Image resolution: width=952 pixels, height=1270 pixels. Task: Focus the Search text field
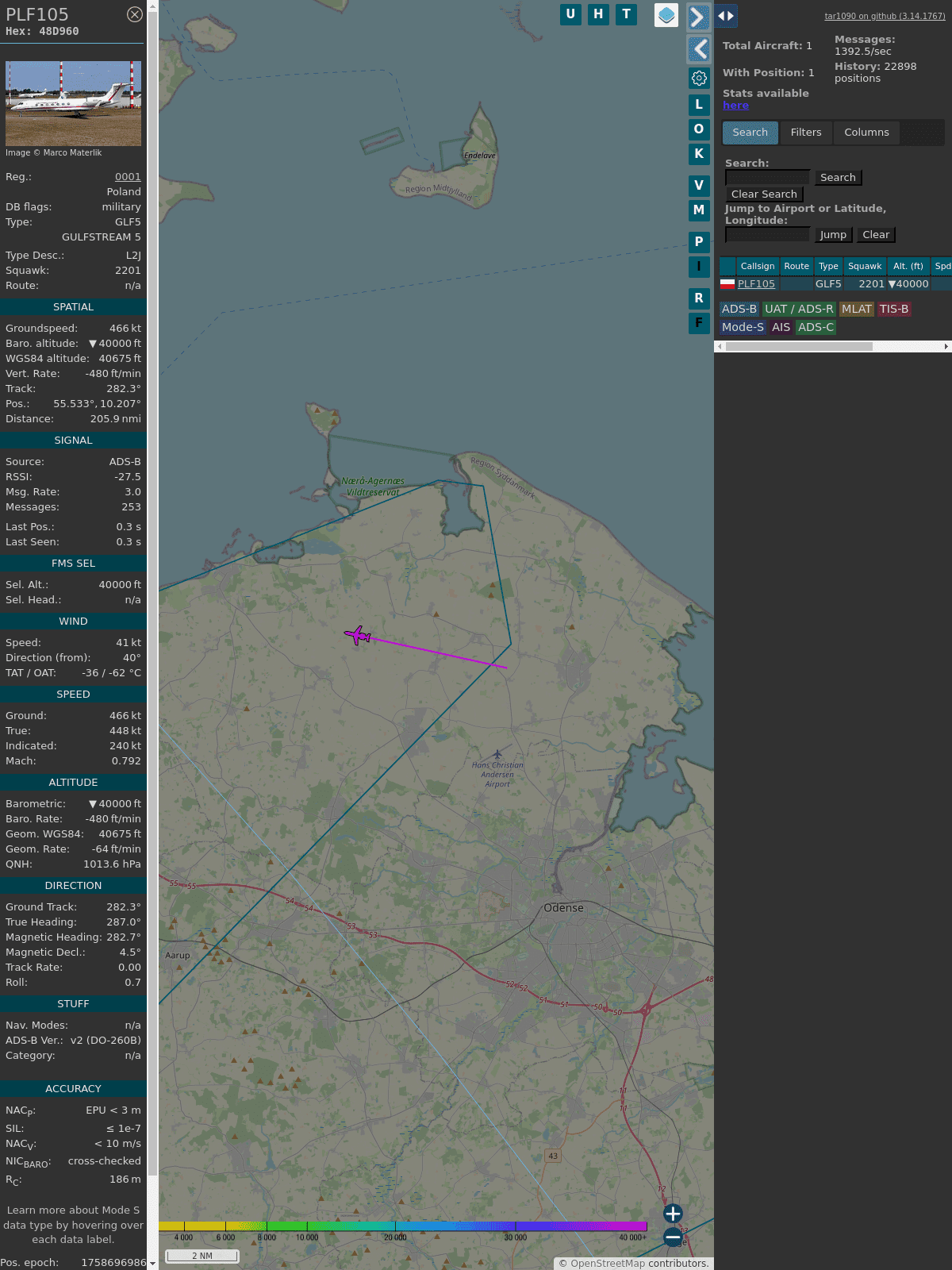(767, 178)
